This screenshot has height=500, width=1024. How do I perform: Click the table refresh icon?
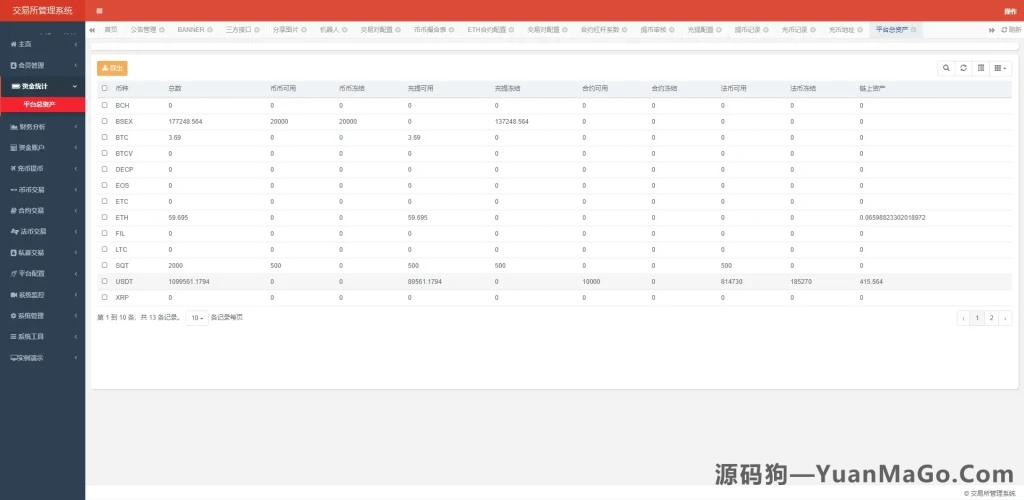click(963, 68)
